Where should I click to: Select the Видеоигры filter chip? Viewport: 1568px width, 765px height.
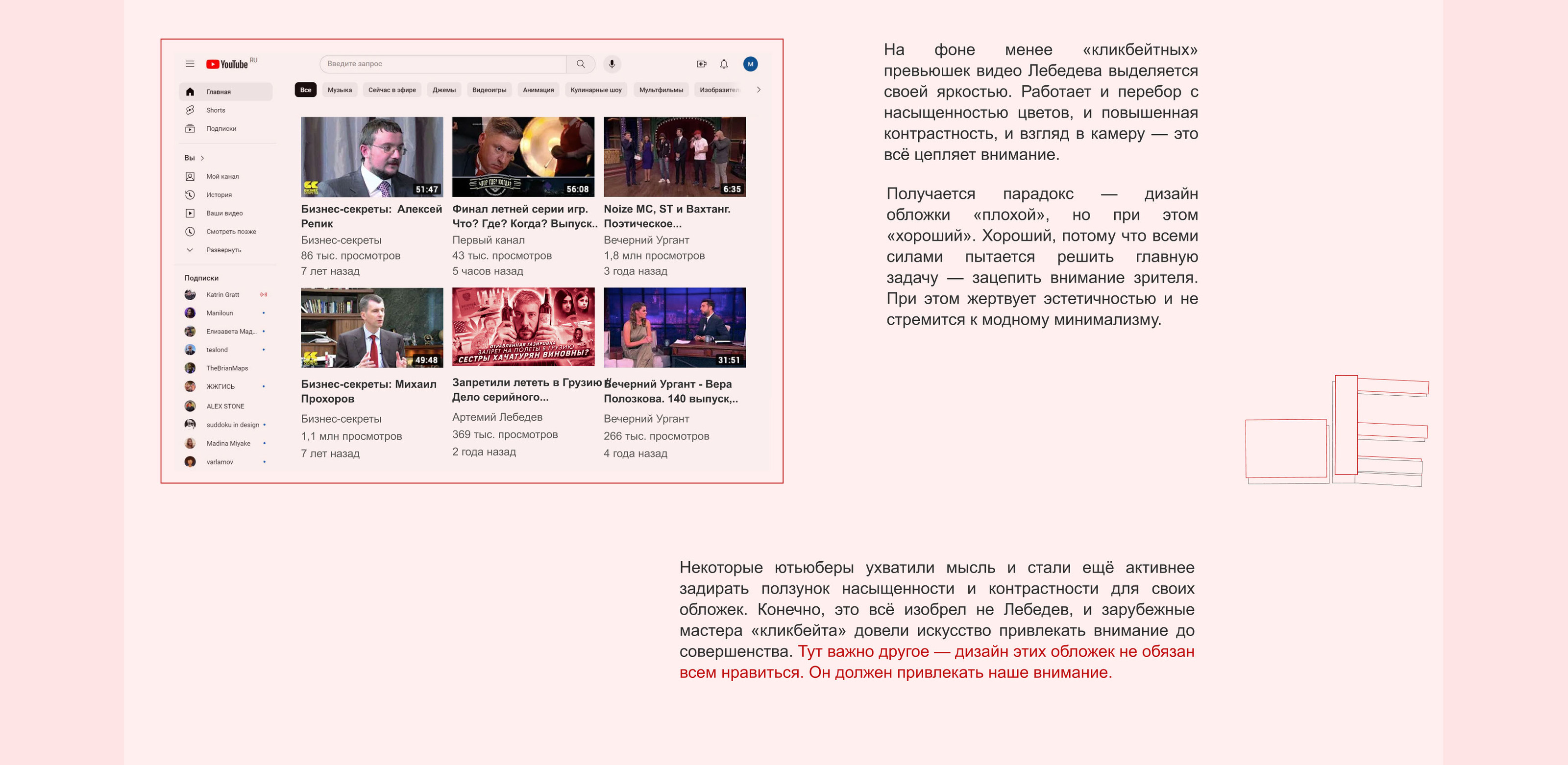[489, 90]
